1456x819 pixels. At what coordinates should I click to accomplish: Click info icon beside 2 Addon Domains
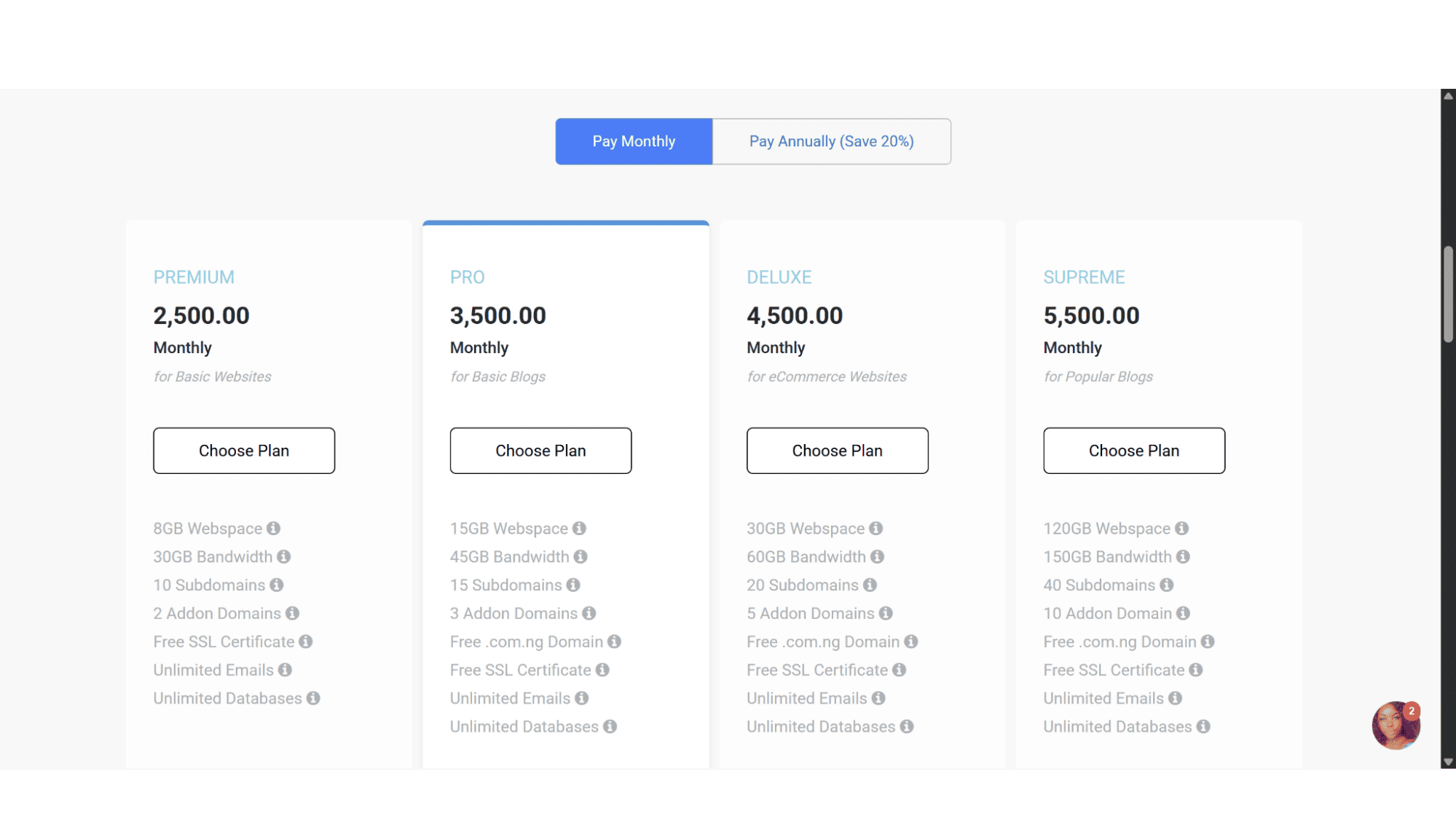point(292,614)
